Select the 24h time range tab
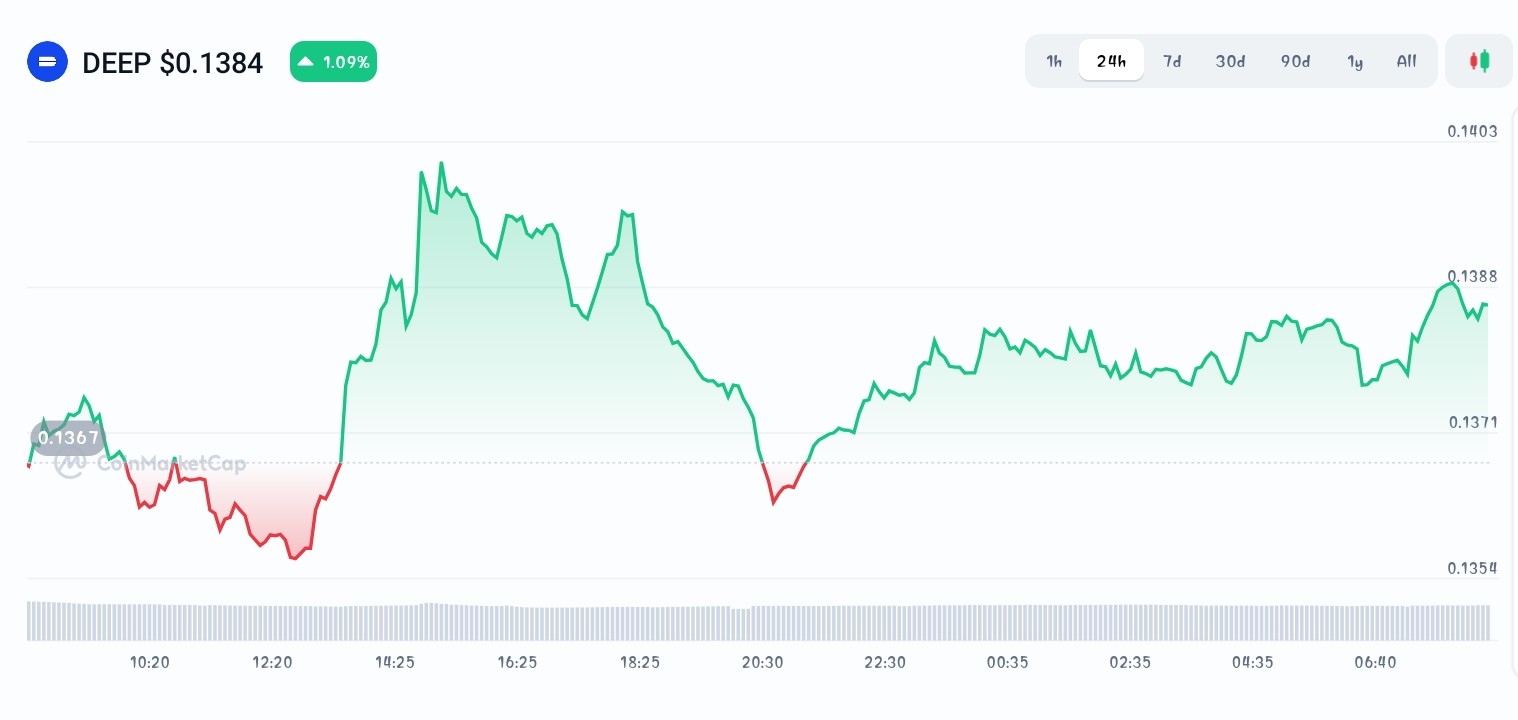Image resolution: width=1518 pixels, height=720 pixels. click(x=1111, y=61)
